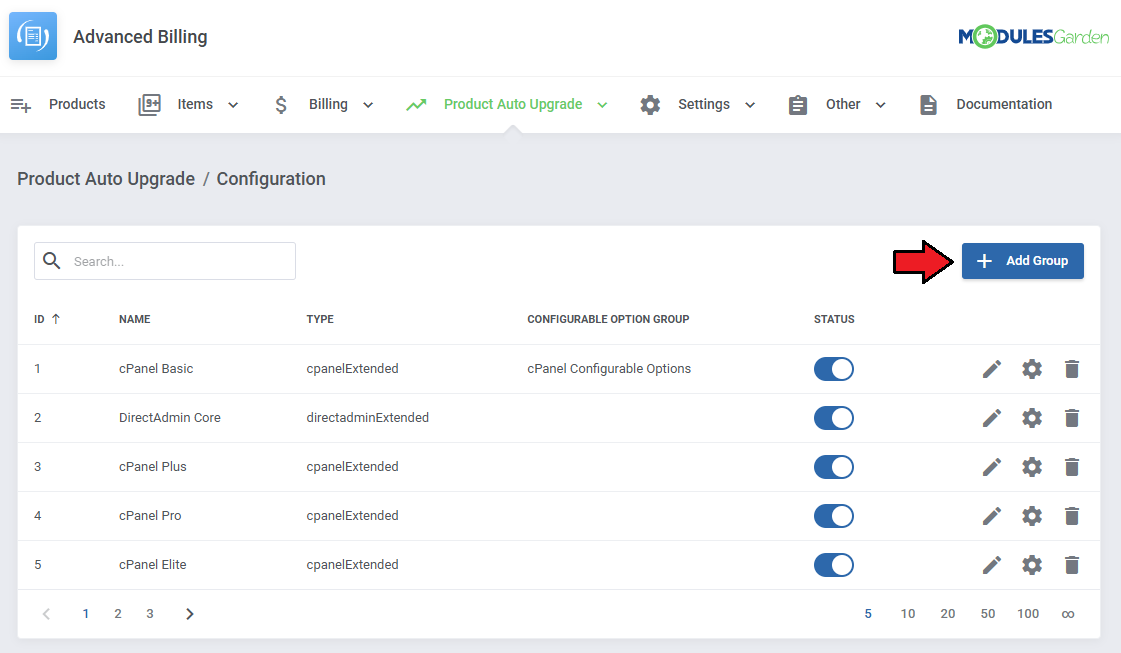Edit the DirectAdmin Core group

(992, 418)
